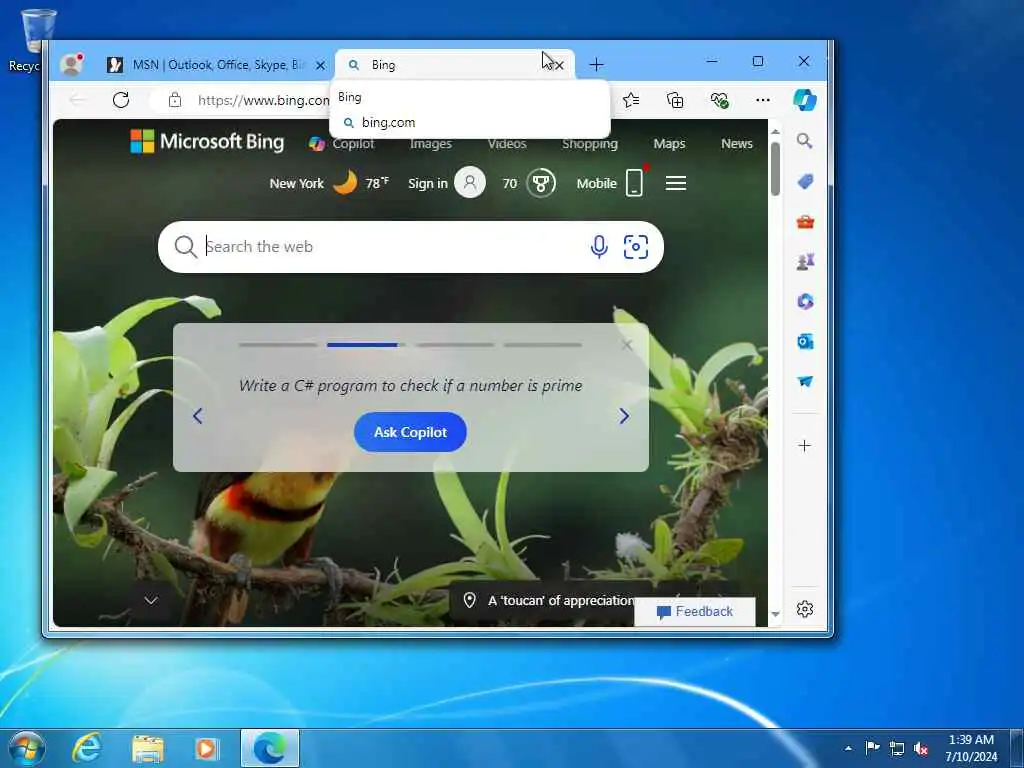Image resolution: width=1024 pixels, height=768 pixels.
Task: Go to Maps in Bing navigation
Action: click(669, 144)
